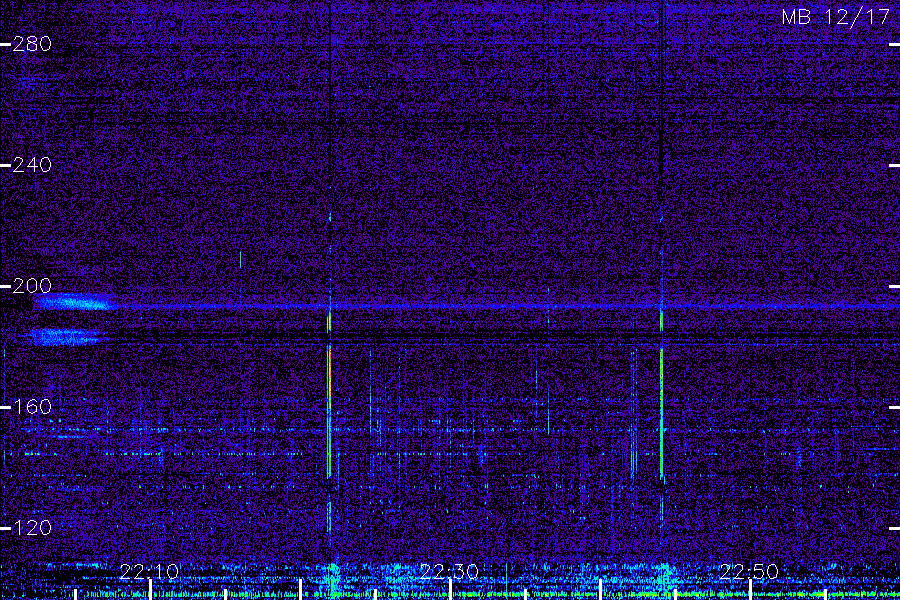Click the 120 frequency axis label
Viewport: 900px width, 600px height.
coord(32,528)
